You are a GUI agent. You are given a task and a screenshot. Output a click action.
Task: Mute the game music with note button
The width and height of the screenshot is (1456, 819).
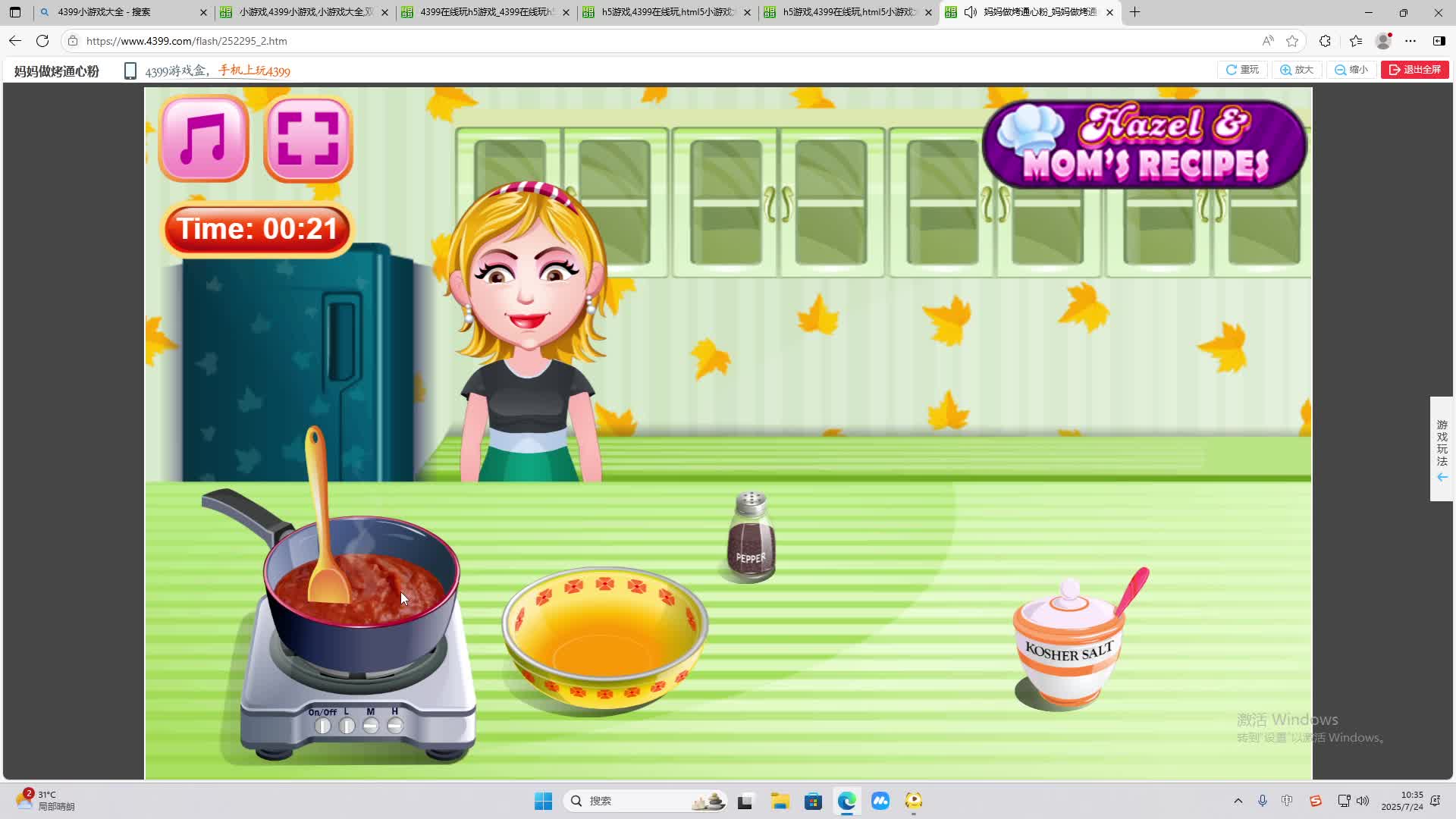point(203,139)
